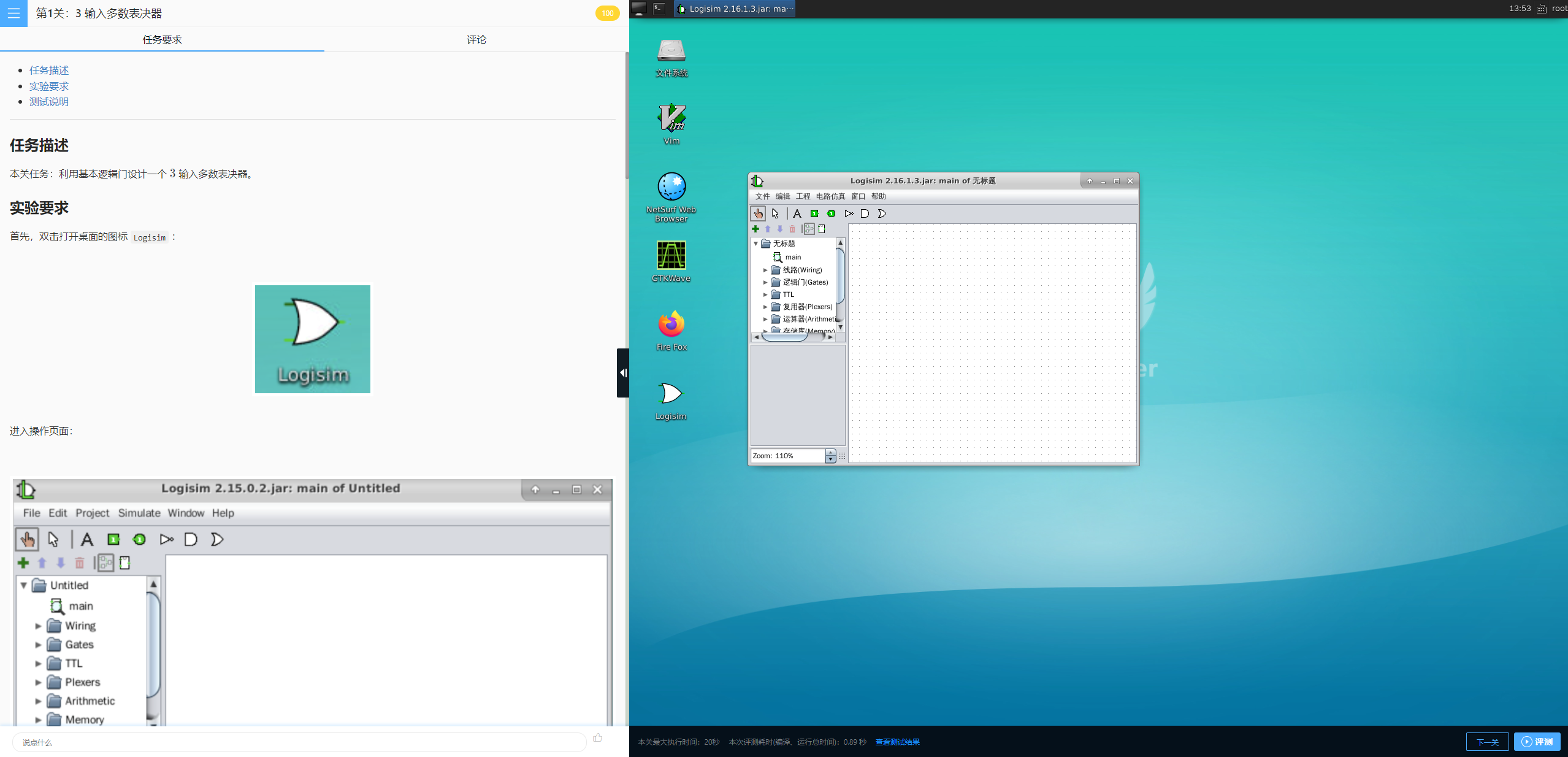This screenshot has width=1568, height=757.
Task: Click the Logisim logo image in instructions
Action: [313, 339]
